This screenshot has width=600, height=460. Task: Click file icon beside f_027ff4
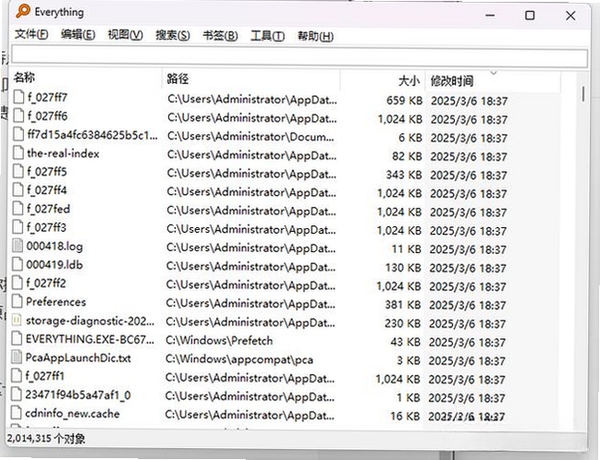click(x=18, y=190)
